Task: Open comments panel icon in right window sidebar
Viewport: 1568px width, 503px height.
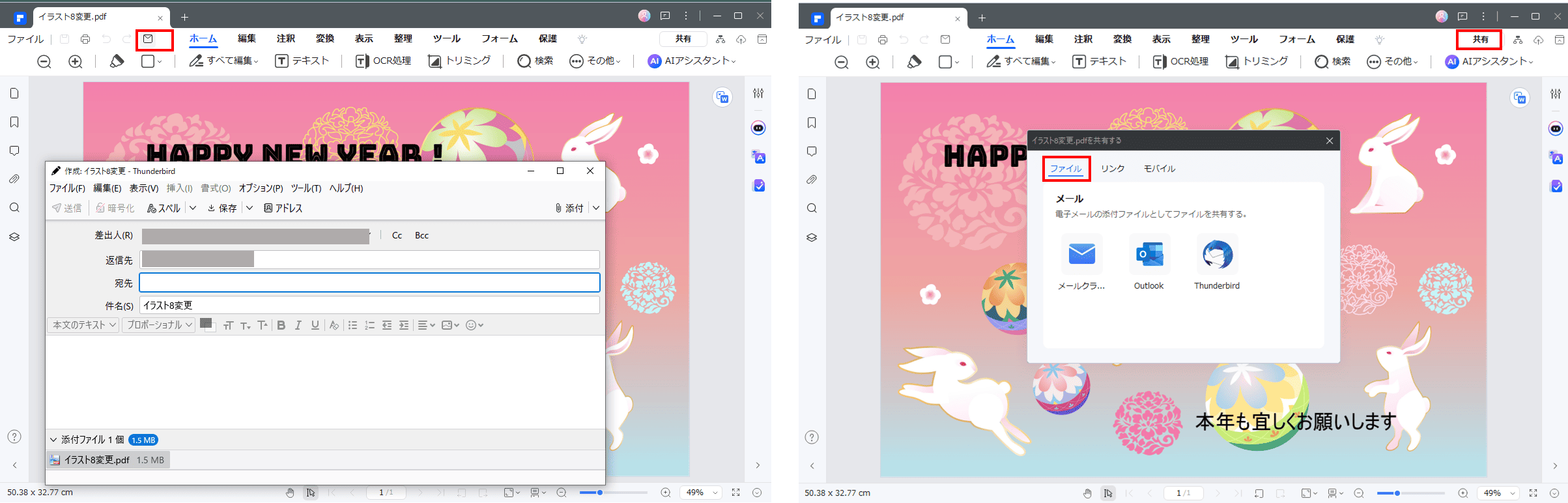Action: pyautogui.click(x=812, y=151)
